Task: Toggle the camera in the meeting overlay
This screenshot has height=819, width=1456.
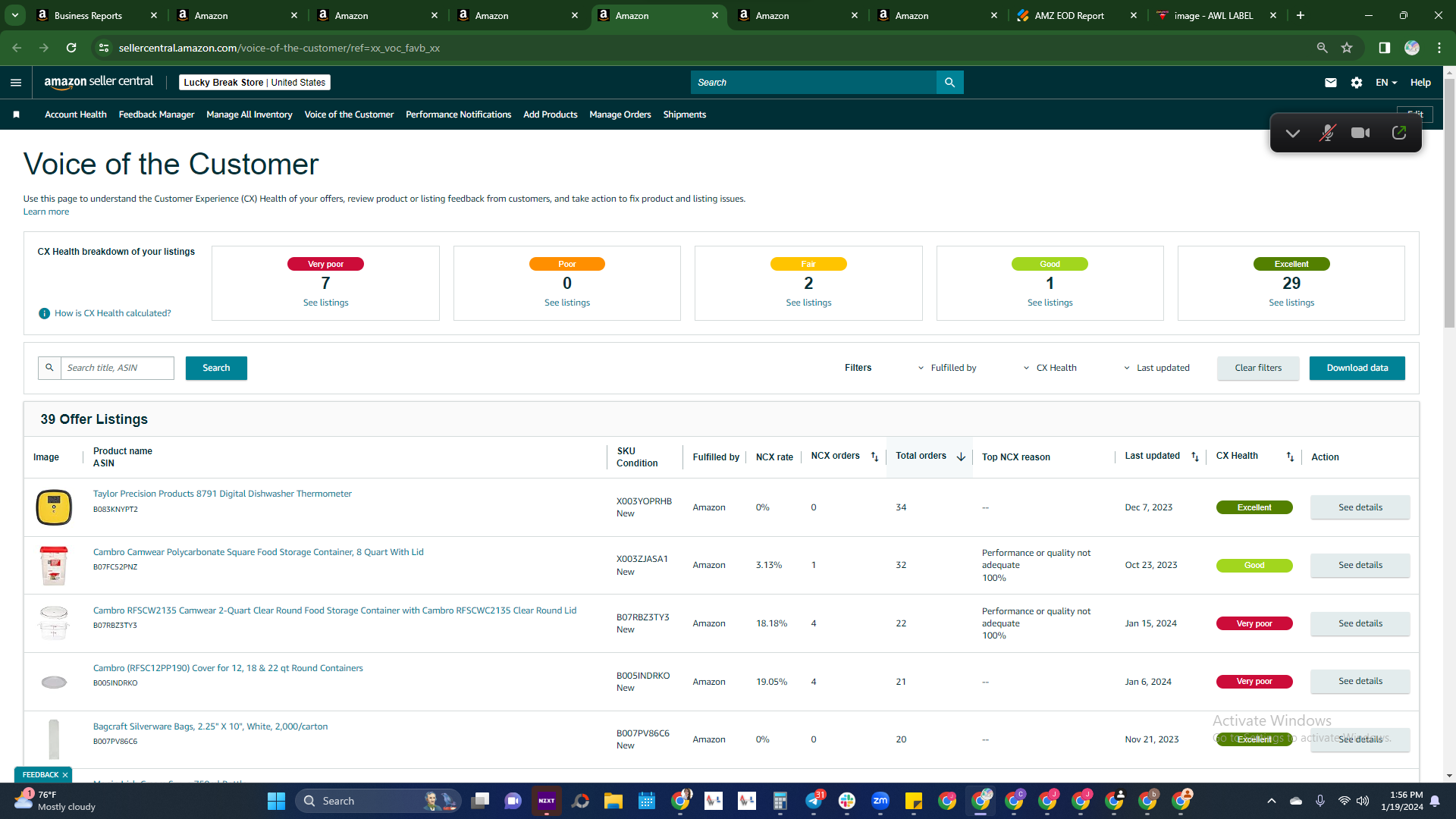Action: (x=1360, y=133)
